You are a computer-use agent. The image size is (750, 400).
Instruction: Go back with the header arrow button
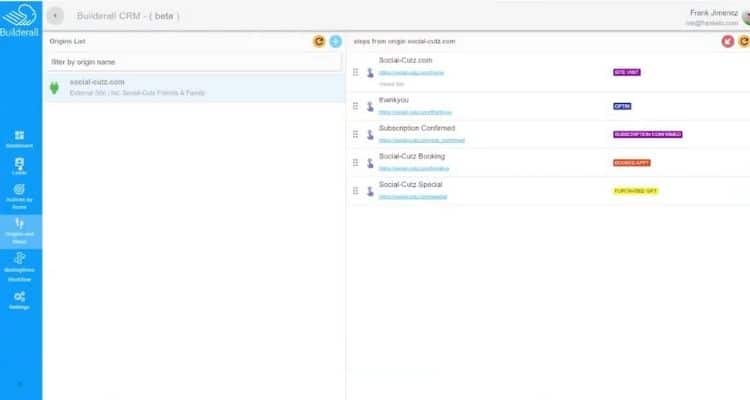[55, 16]
